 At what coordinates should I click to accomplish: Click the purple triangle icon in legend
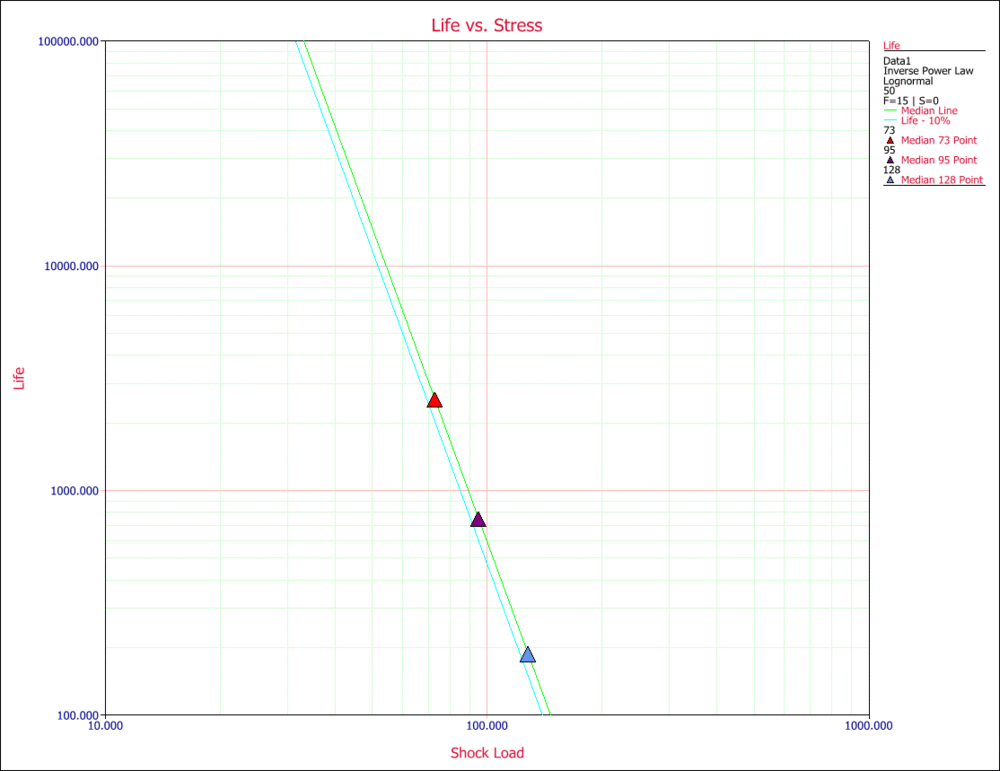point(890,160)
